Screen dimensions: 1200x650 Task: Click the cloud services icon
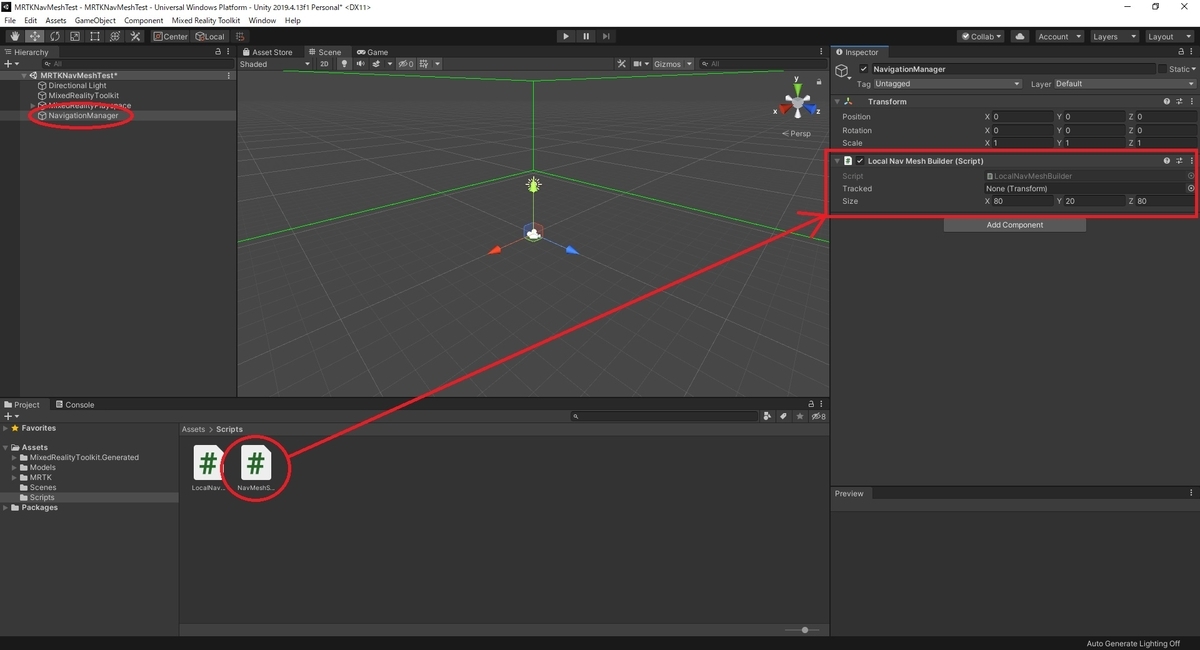pyautogui.click(x=1019, y=36)
